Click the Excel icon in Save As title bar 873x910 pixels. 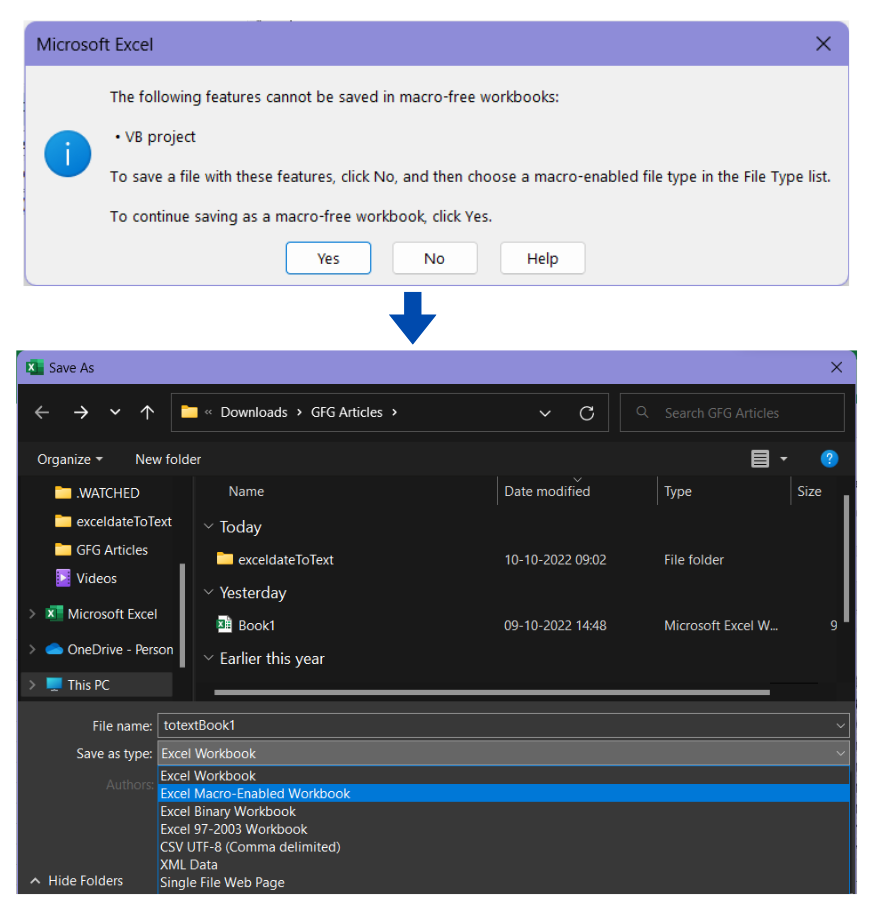[35, 367]
